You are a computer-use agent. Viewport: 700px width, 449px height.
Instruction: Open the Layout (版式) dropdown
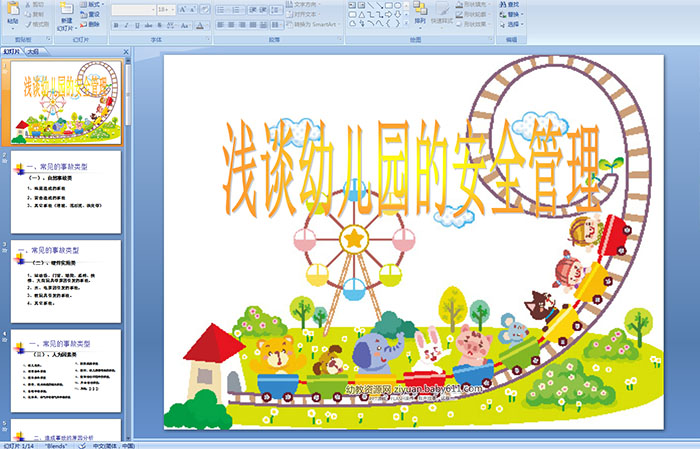92,4
